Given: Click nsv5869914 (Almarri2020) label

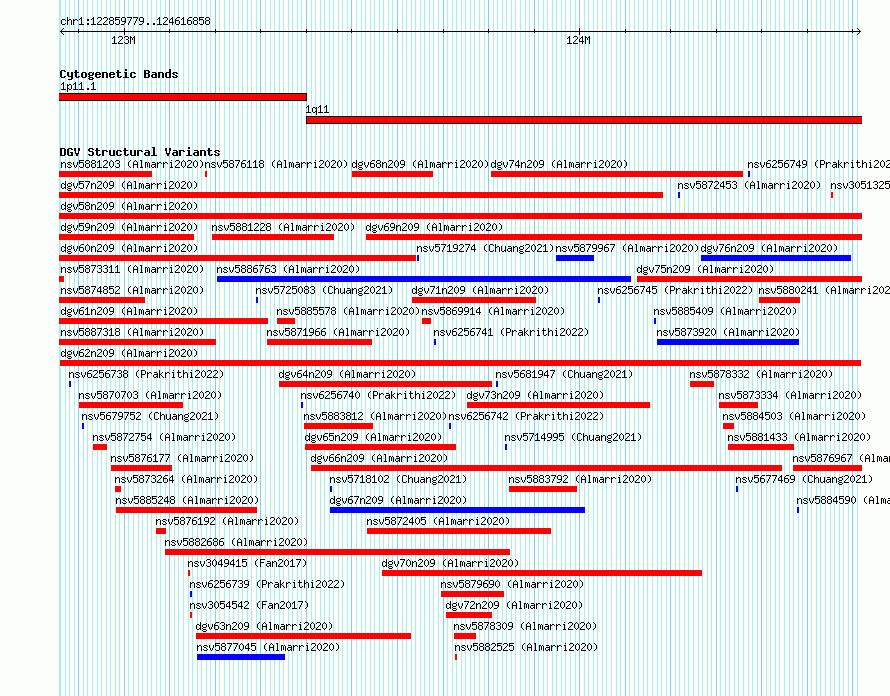Looking at the screenshot, I should (493, 311).
